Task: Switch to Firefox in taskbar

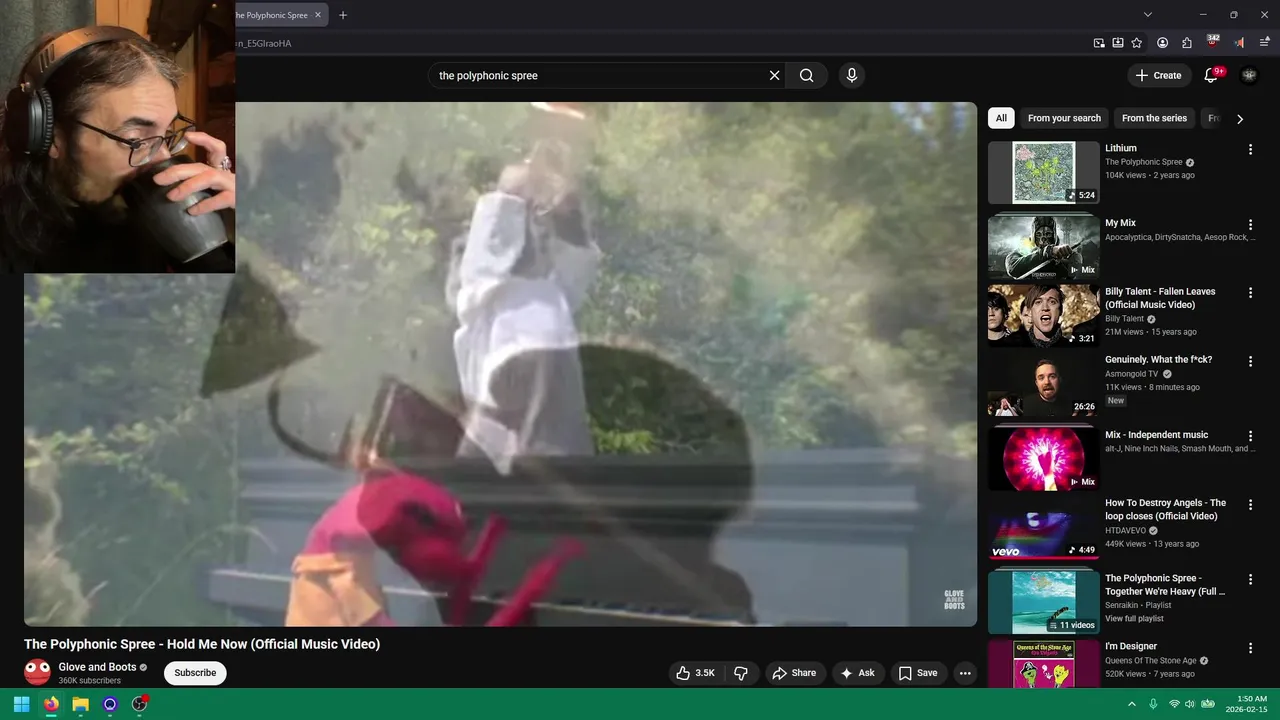Action: pos(51,704)
